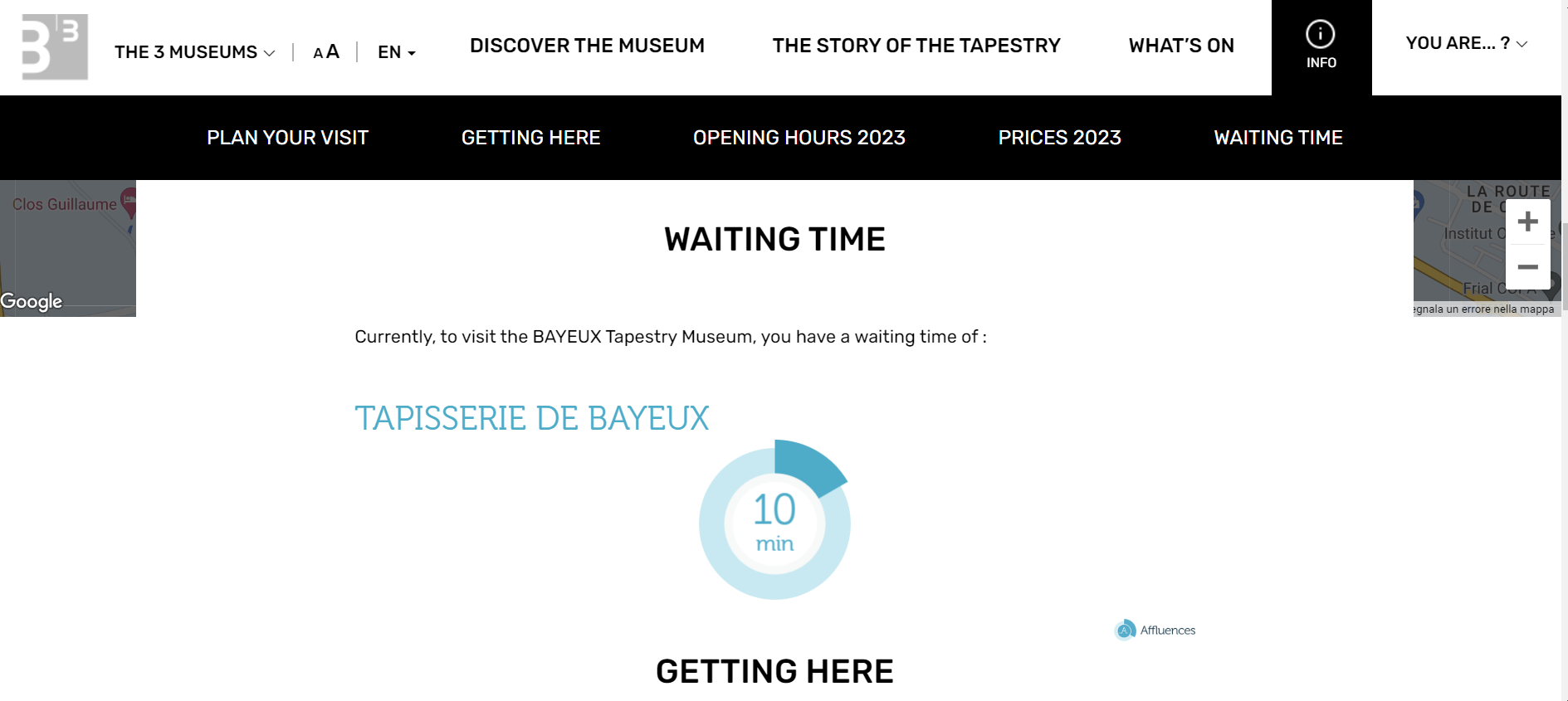Expand THE 3 MUSEUMS dropdown

tap(195, 52)
